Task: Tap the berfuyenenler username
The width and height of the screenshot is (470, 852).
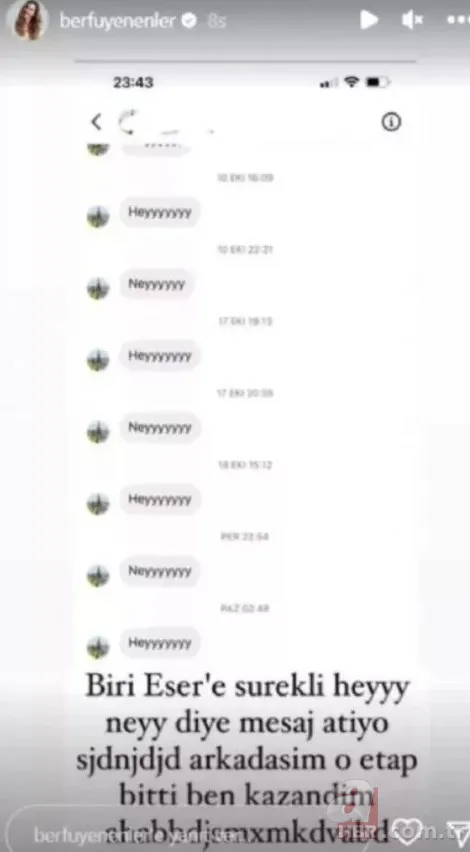Action: [x=118, y=21]
